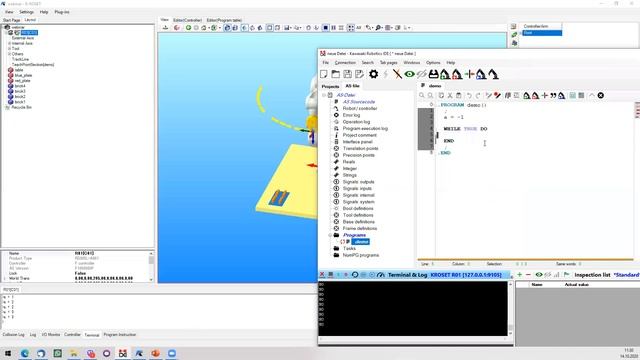Select Signals: outputs tree item
Image resolution: width=640 pixels, height=360 pixels.
coord(358,182)
